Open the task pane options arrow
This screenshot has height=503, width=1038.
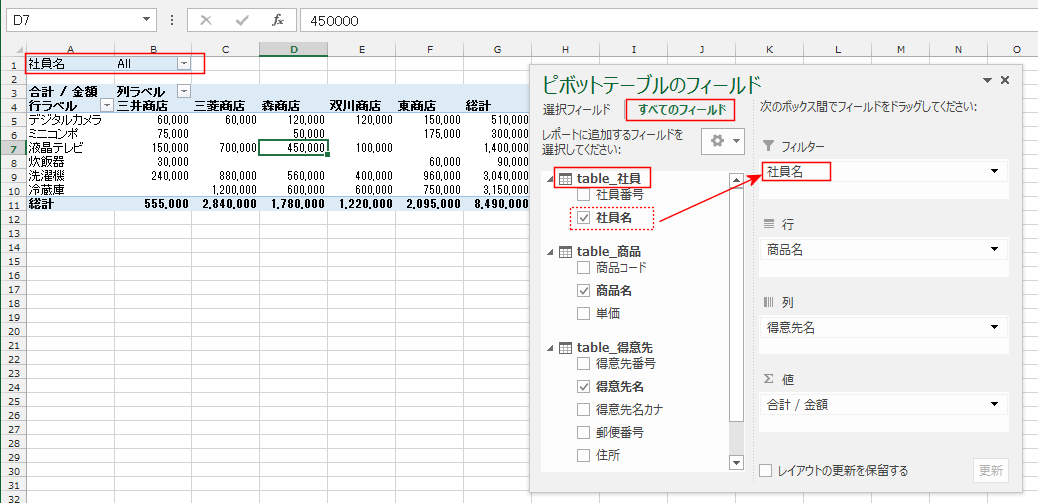point(988,80)
